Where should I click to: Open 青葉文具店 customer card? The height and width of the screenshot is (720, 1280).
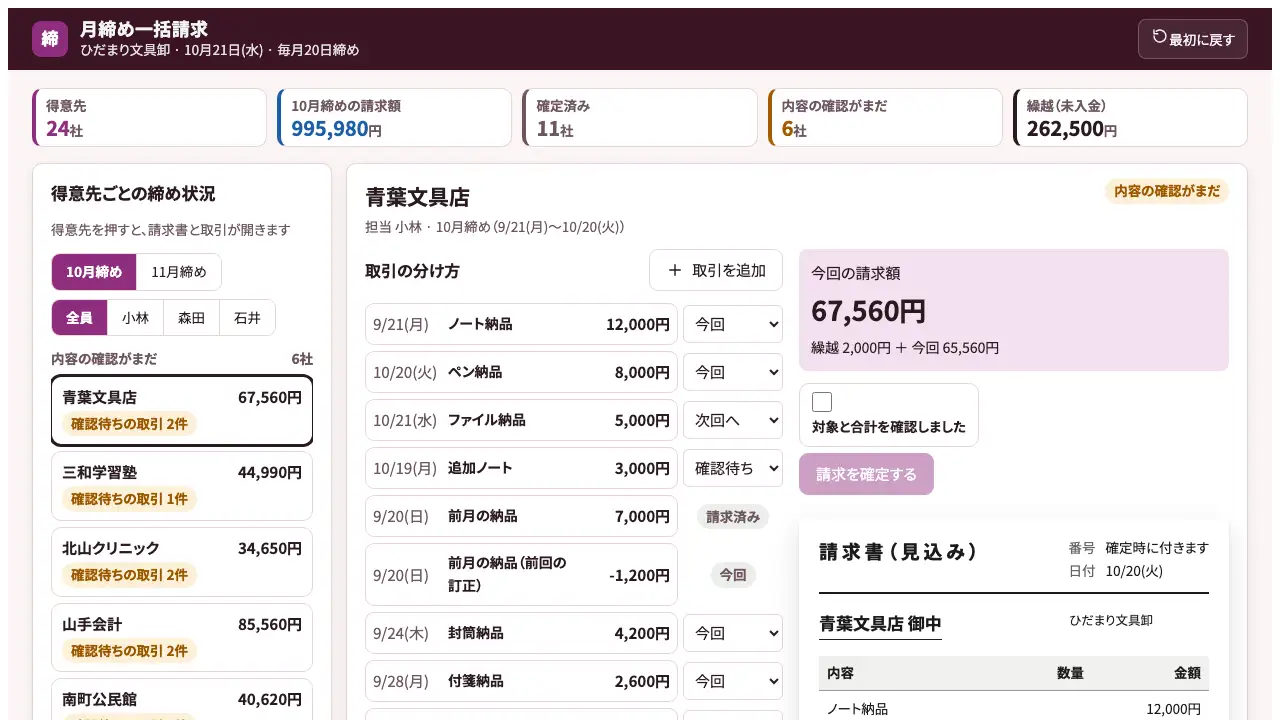[x=182, y=410]
